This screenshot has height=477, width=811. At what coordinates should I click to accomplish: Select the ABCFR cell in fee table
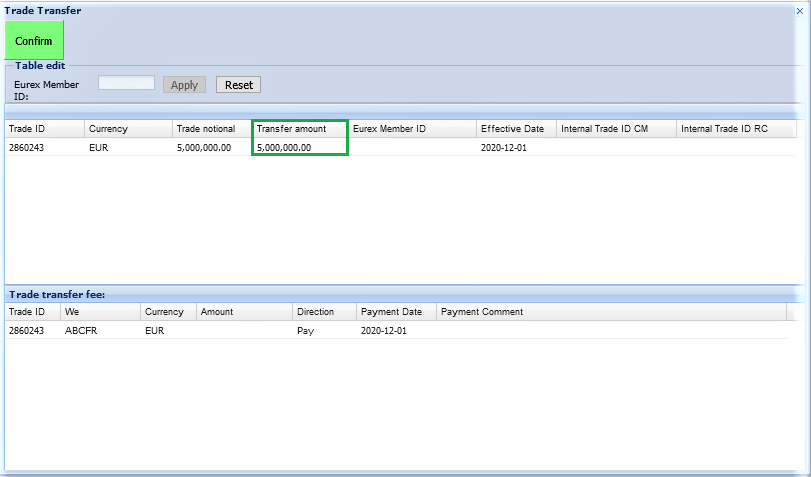pos(100,331)
